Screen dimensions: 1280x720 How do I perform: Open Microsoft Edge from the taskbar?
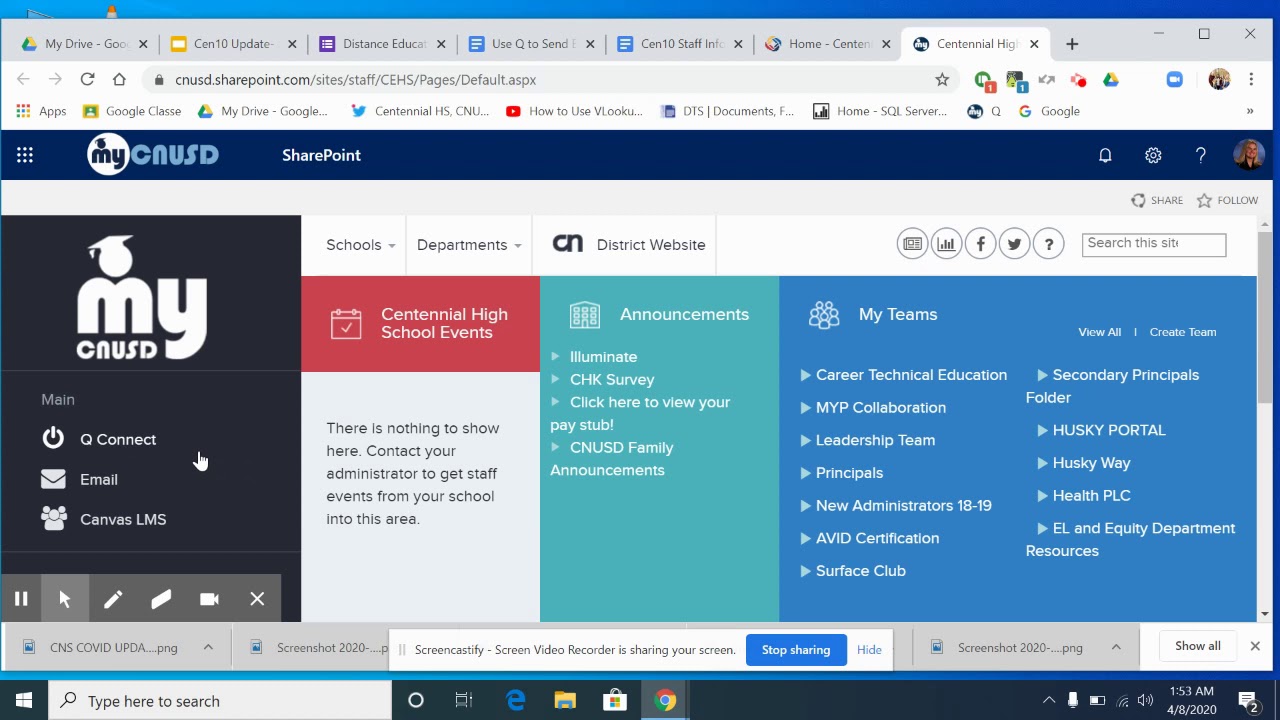tap(516, 701)
